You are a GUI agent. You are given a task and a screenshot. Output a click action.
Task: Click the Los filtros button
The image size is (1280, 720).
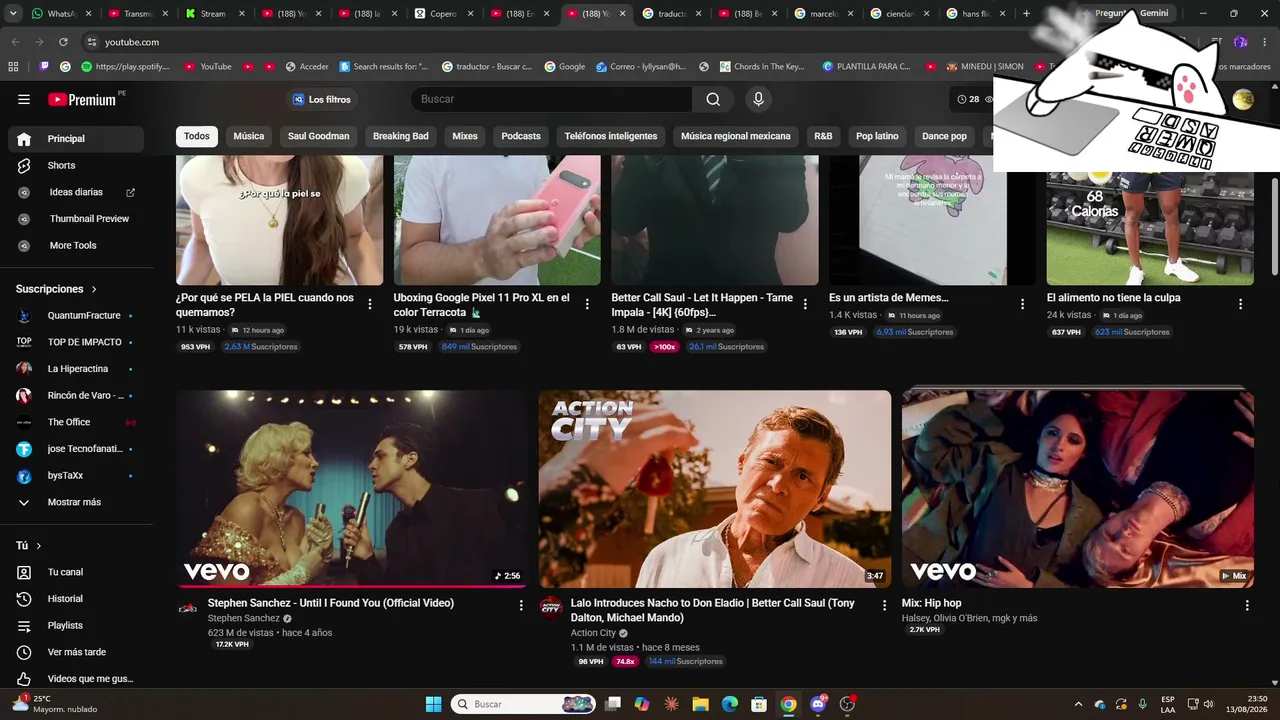(x=322, y=99)
